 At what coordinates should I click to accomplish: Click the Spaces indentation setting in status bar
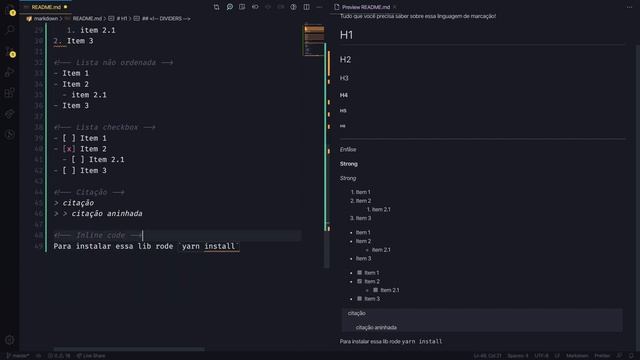tap(518, 356)
